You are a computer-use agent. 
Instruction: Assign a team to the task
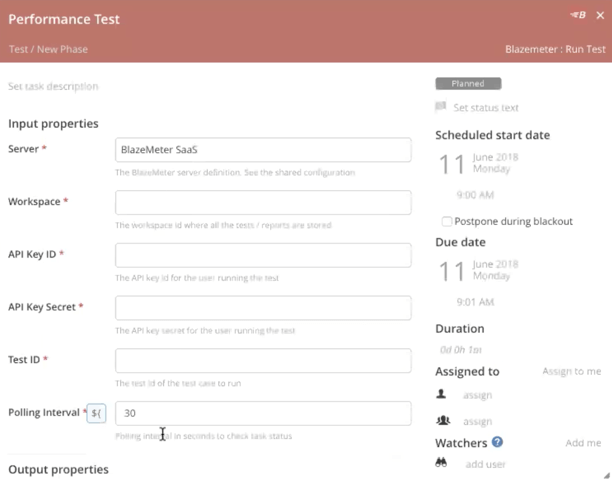point(477,422)
